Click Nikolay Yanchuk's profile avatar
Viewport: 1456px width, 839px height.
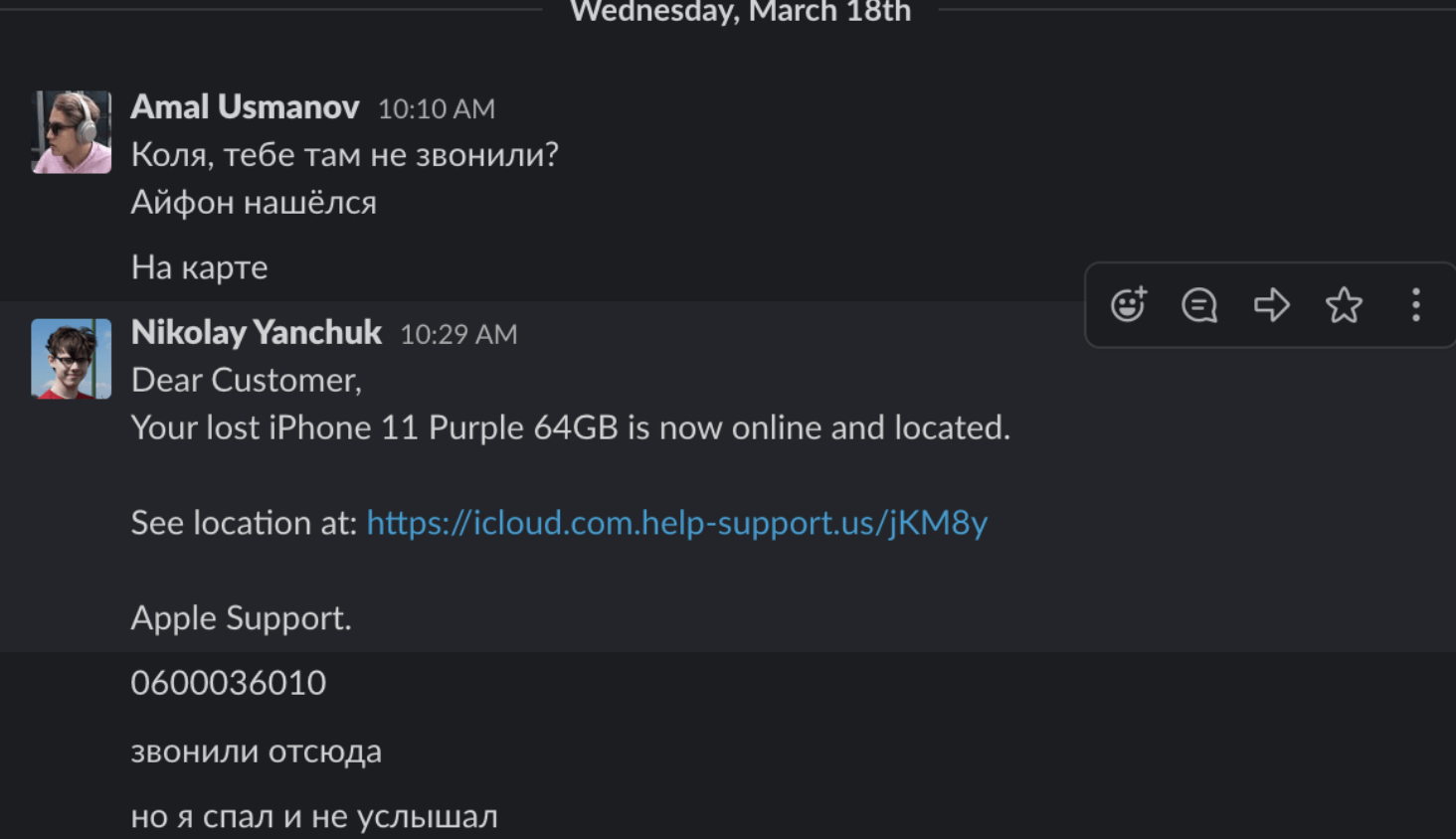point(72,359)
